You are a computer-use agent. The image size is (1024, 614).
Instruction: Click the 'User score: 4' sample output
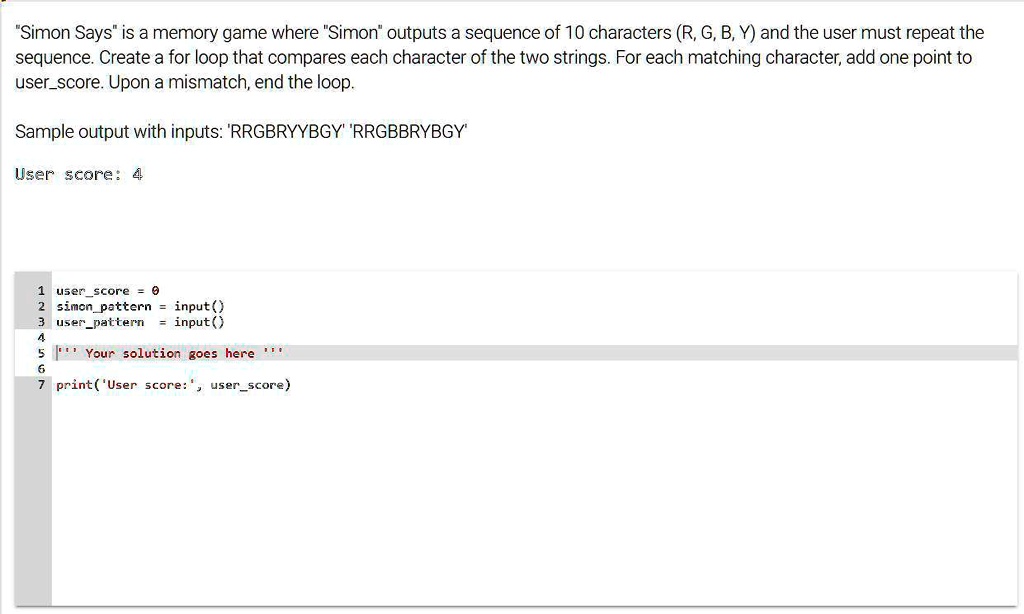click(x=79, y=175)
